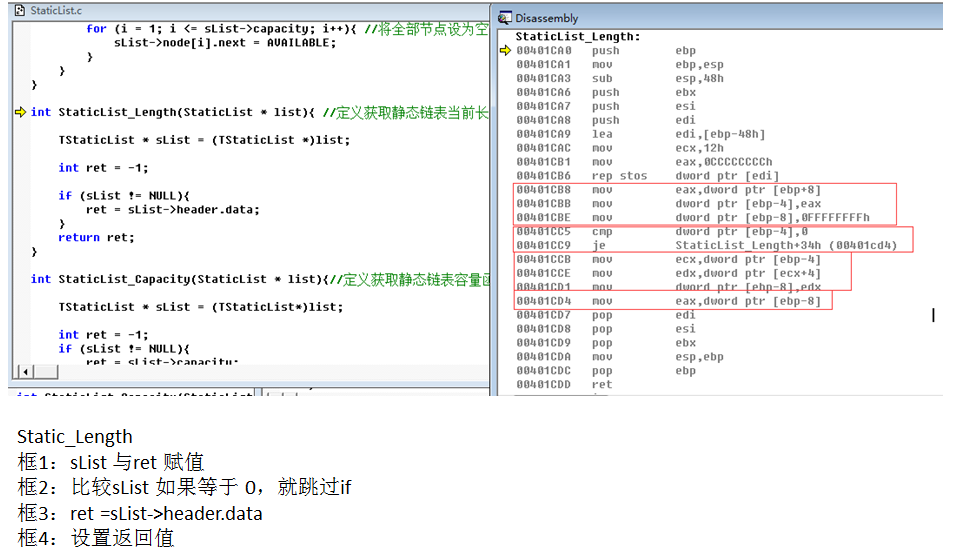Click the horizontal scrollbar thumb in source pane

[46, 371]
